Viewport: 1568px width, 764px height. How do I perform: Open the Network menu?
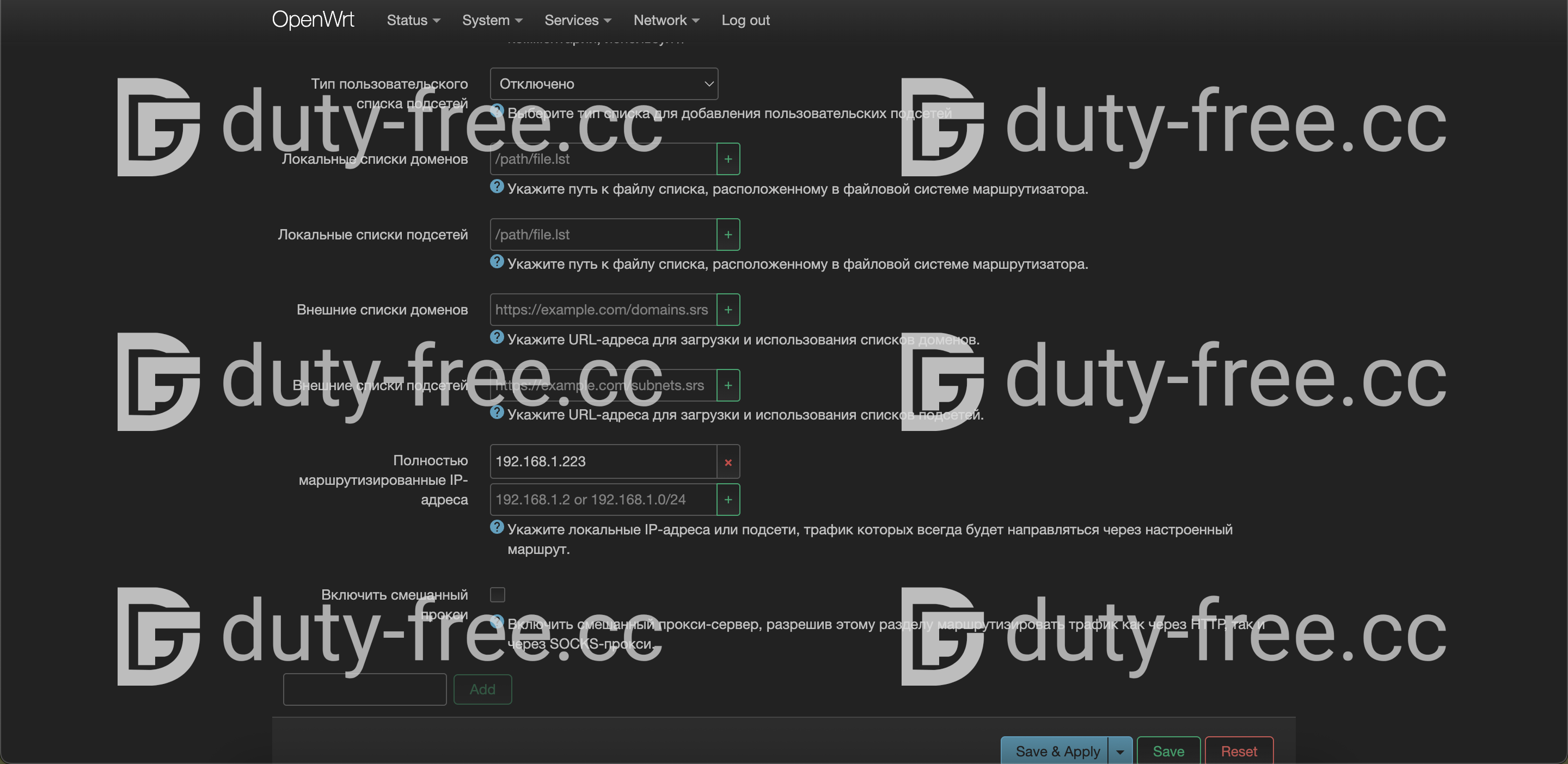[666, 20]
